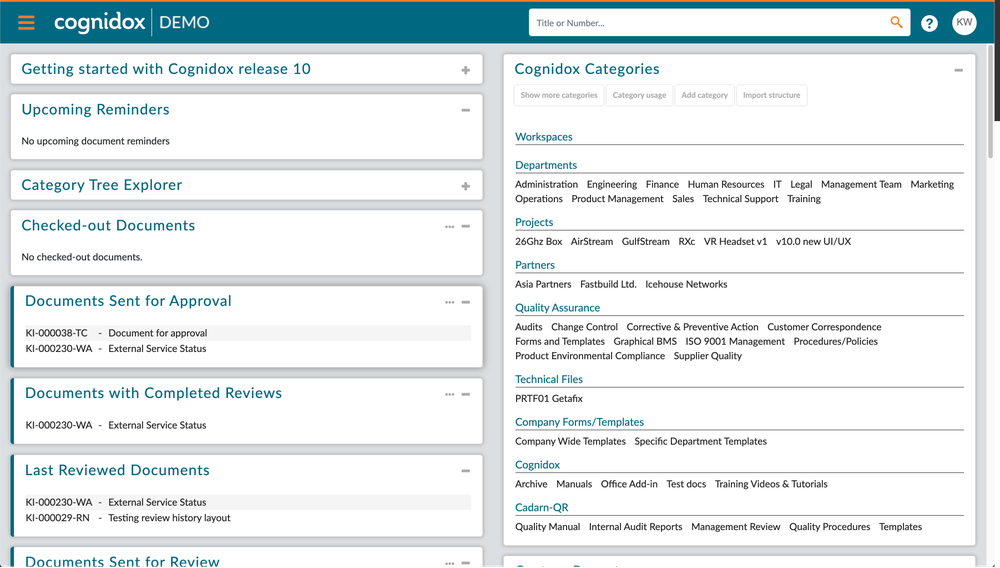Collapse the Cognidox Categories panel
Viewport: 1000px width, 568px height.
click(x=958, y=70)
